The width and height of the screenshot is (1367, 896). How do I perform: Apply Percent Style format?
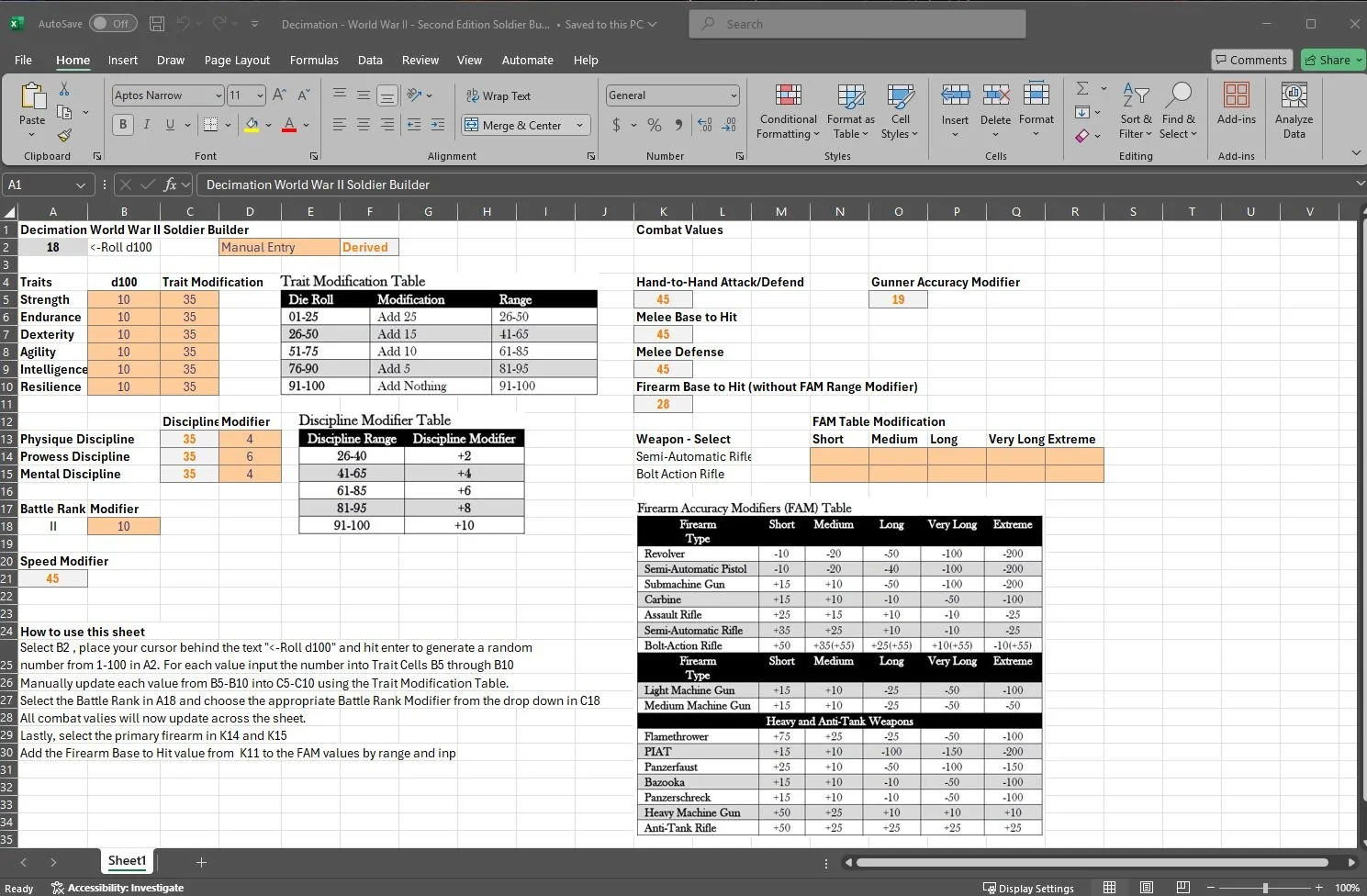655,125
